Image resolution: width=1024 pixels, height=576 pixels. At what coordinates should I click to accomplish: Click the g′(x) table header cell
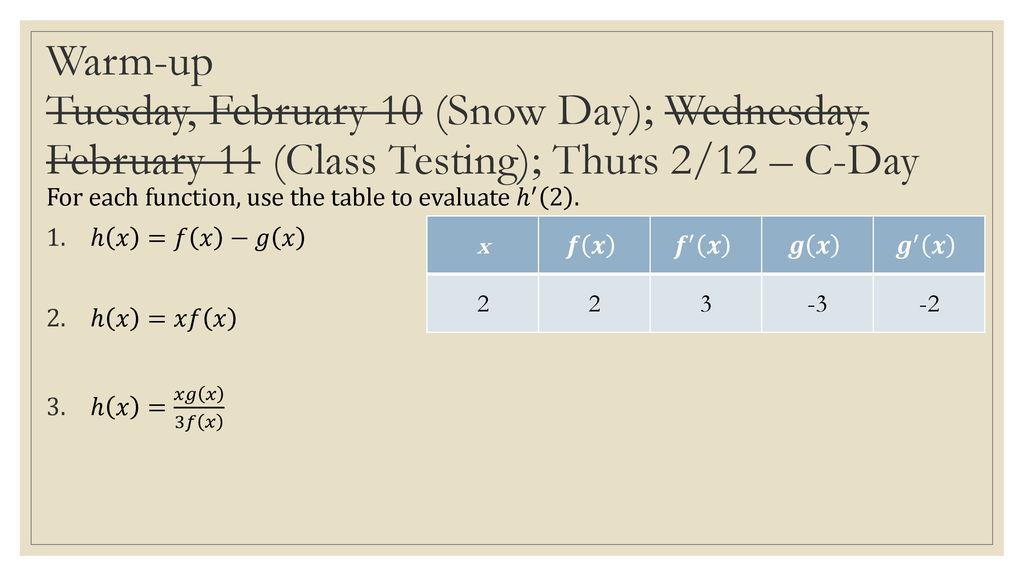[x=929, y=245]
